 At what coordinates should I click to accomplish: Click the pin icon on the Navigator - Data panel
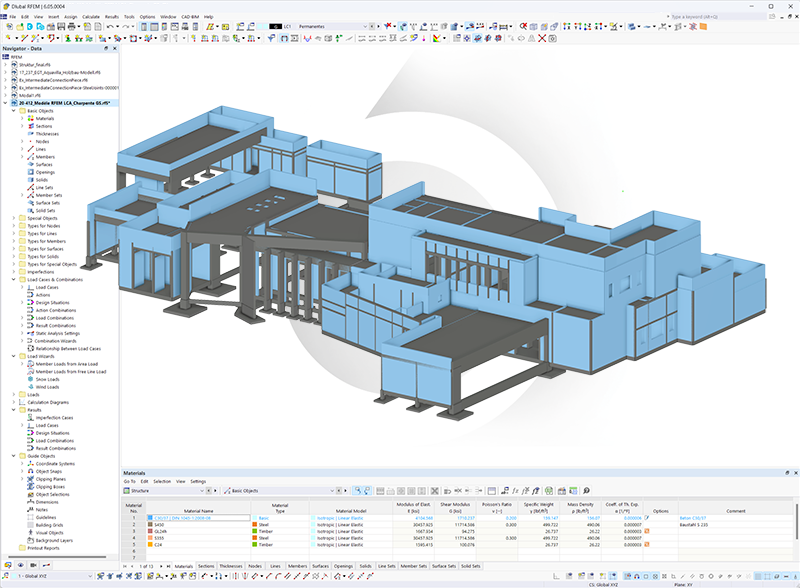point(106,47)
